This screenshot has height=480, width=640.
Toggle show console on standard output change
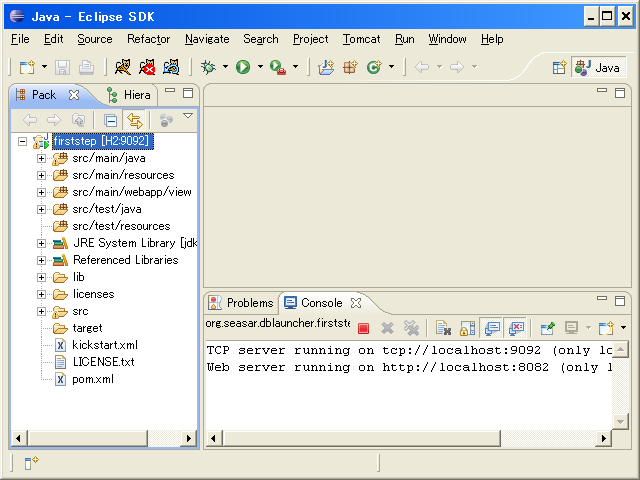coord(492,327)
